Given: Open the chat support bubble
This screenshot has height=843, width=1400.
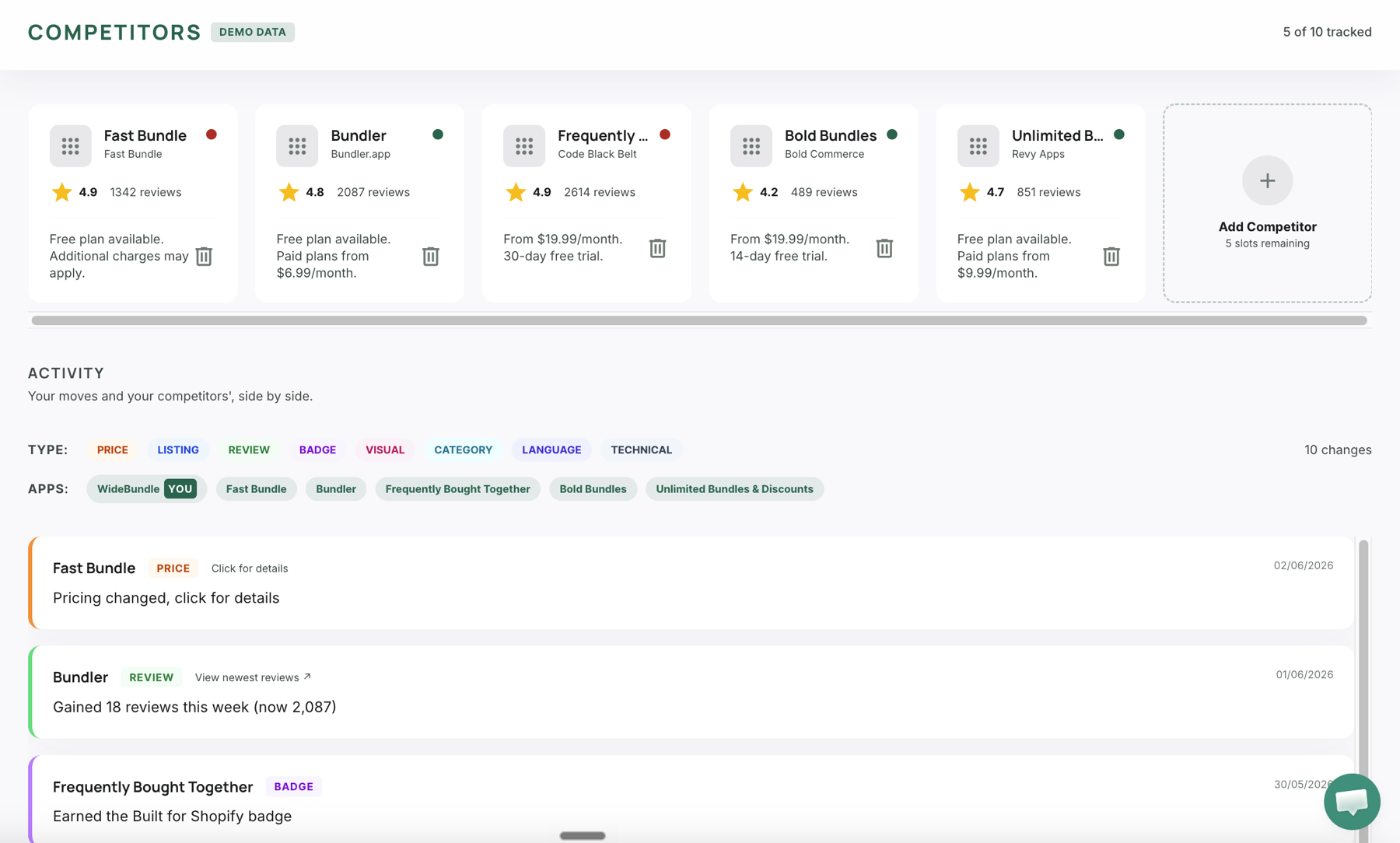Looking at the screenshot, I should pos(1352,801).
